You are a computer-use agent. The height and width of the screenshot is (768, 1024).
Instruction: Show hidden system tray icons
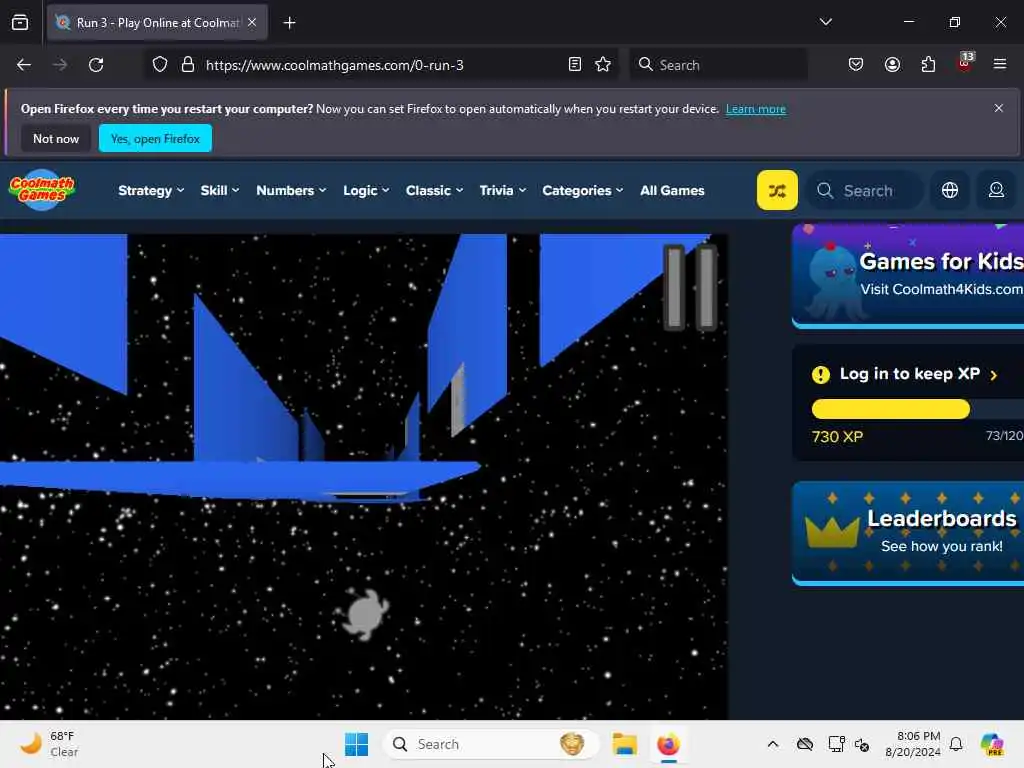[x=773, y=744]
